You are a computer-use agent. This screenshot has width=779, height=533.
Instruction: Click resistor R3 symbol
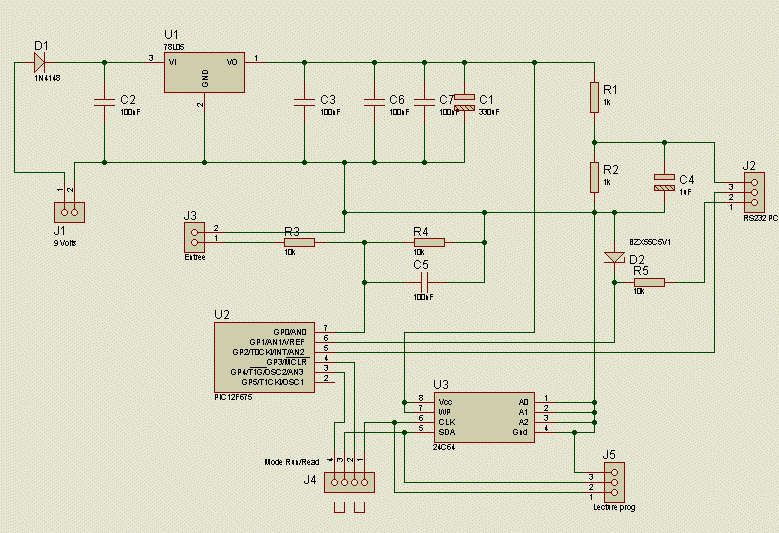pos(300,242)
